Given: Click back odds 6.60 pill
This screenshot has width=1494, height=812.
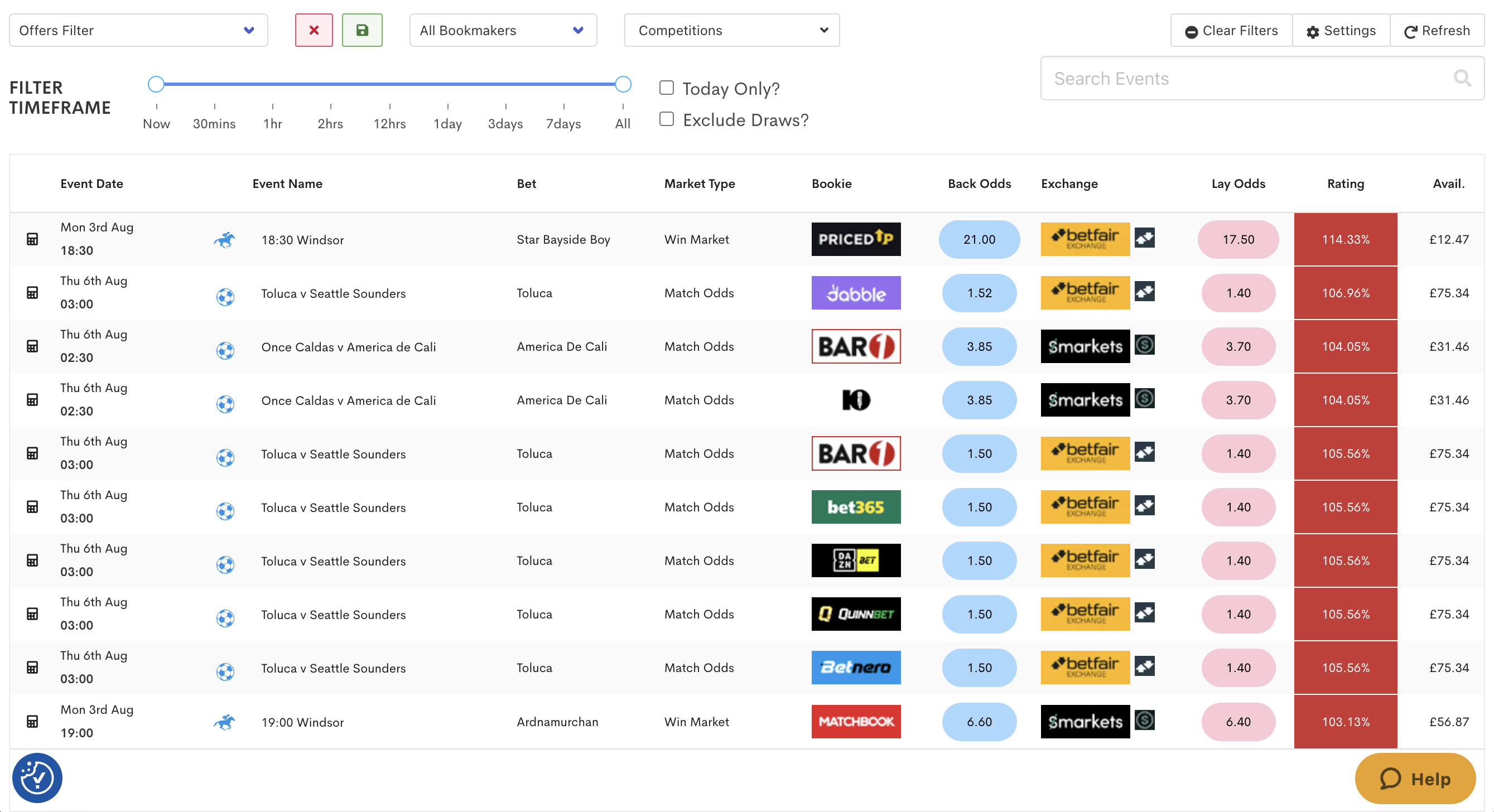Looking at the screenshot, I should pyautogui.click(x=979, y=722).
